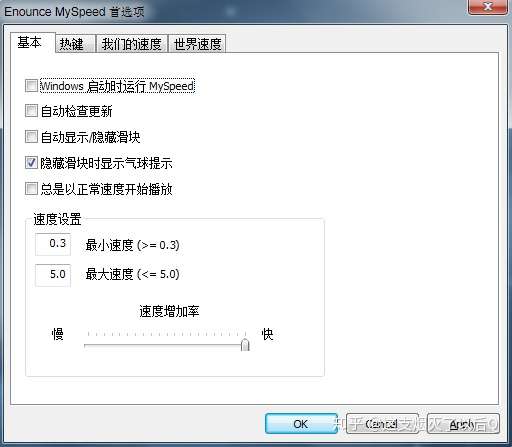
Task: Click the minimum speed 0.3 input field
Action: 53,244
